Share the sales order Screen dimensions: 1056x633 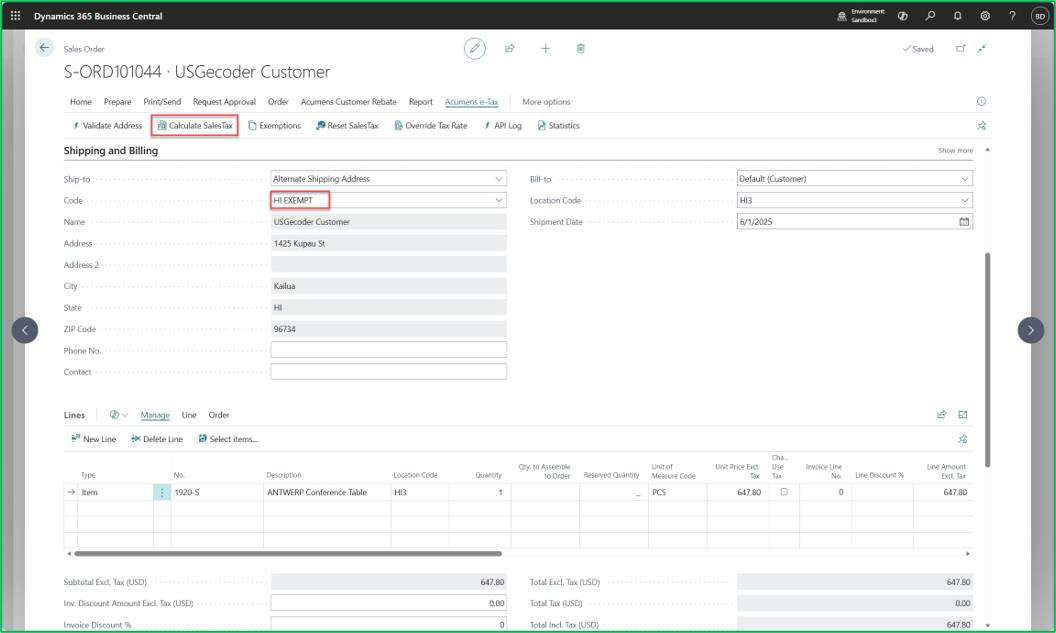pyautogui.click(x=510, y=48)
